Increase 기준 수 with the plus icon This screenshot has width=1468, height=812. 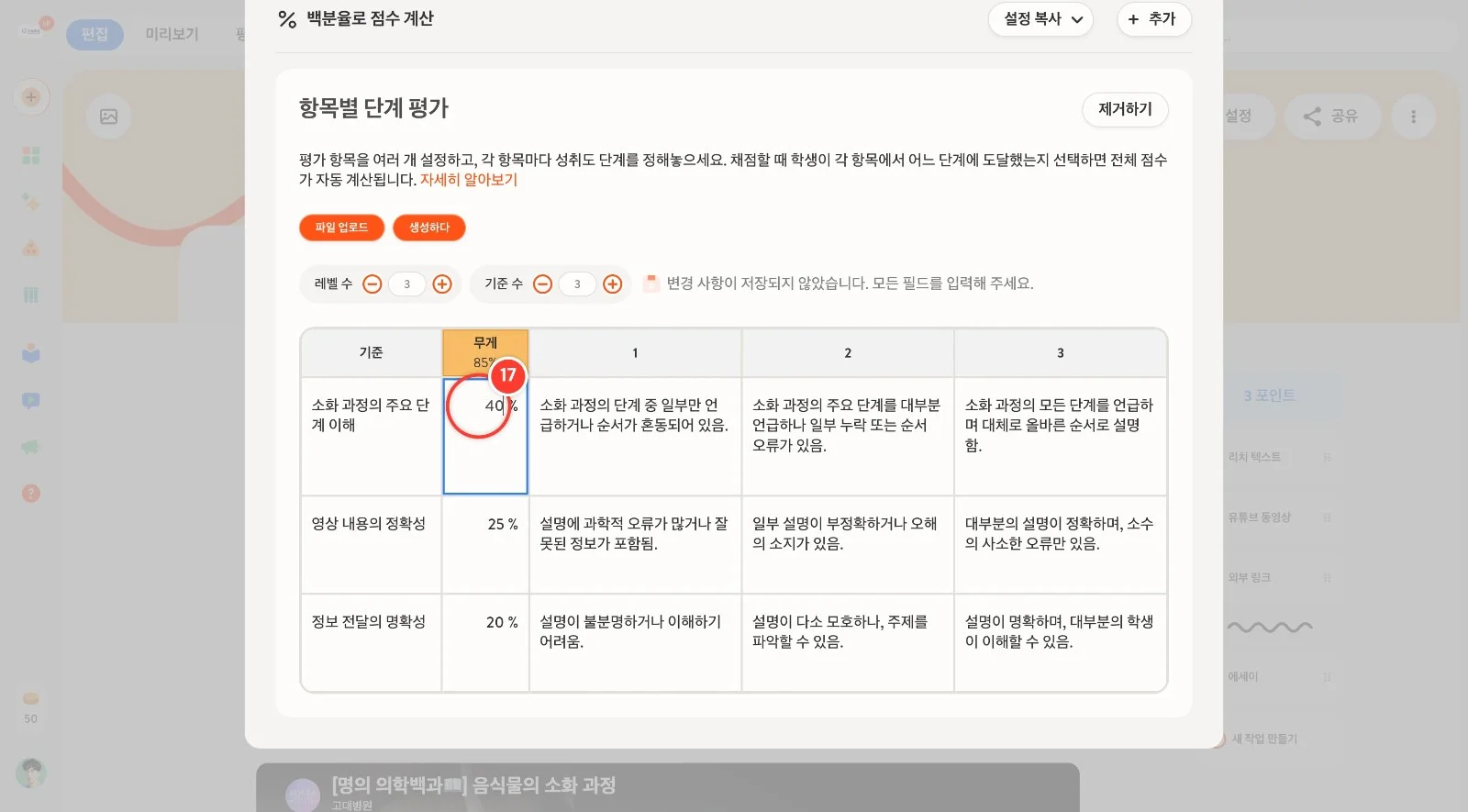point(613,284)
